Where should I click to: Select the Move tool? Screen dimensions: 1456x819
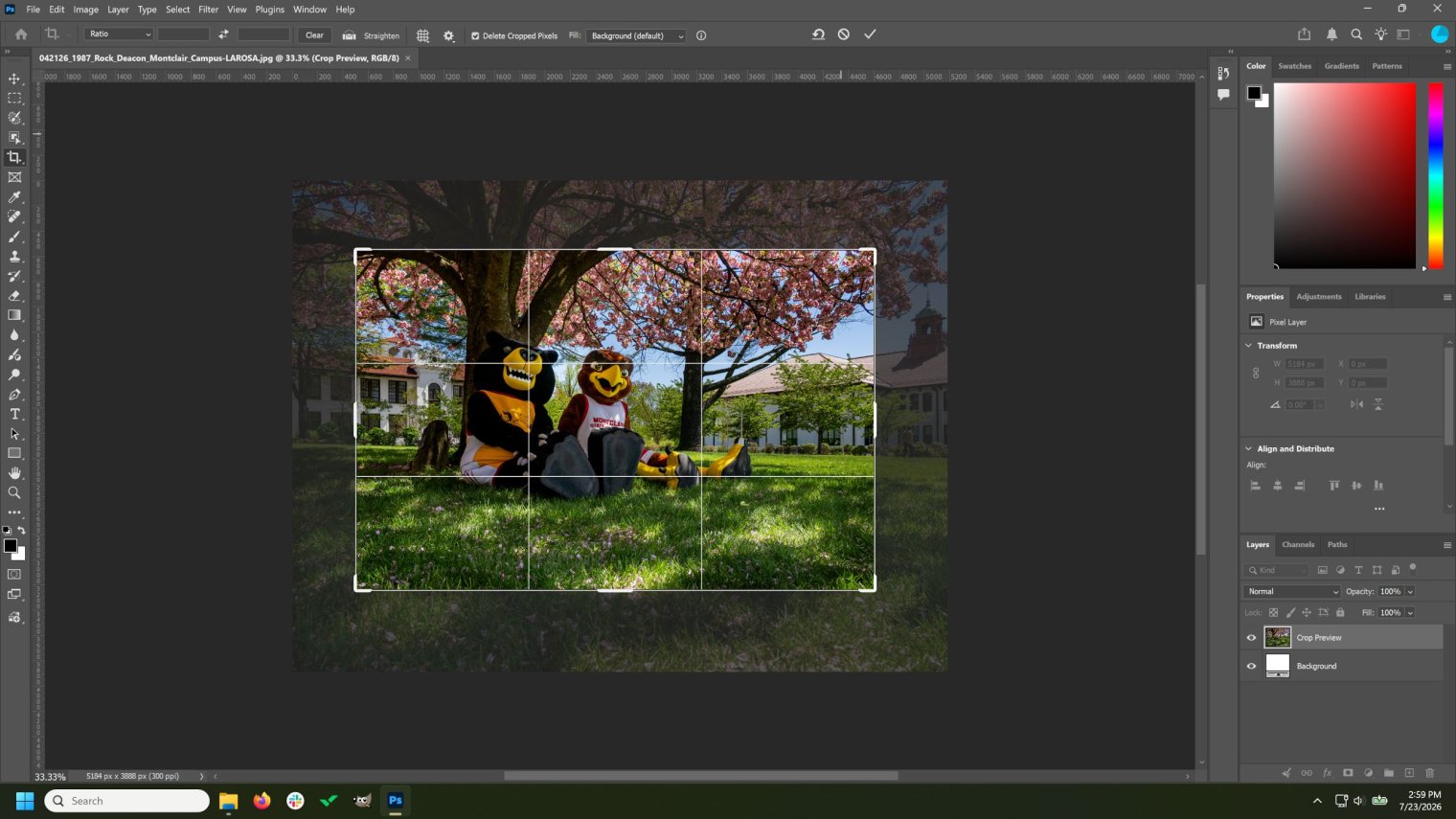(14, 79)
